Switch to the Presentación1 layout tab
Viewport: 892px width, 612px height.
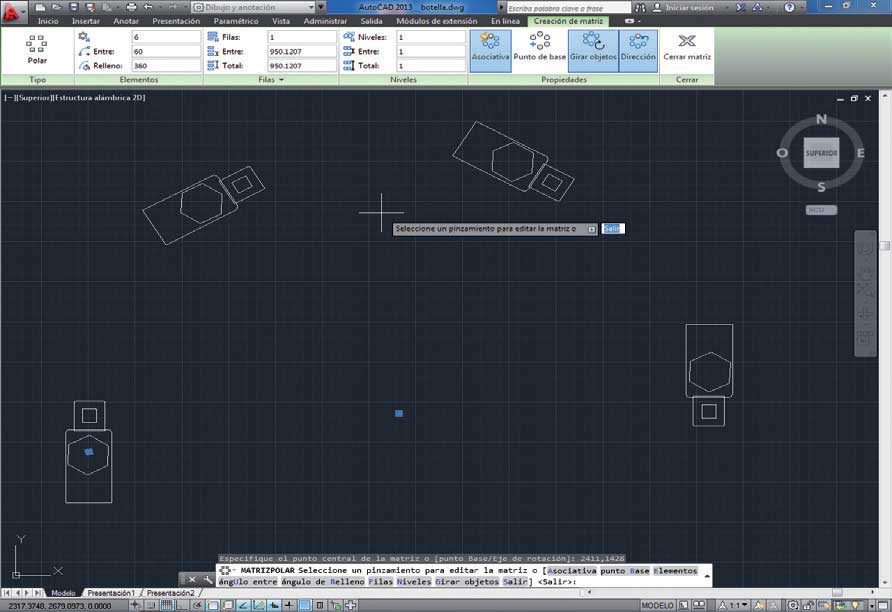pos(110,593)
